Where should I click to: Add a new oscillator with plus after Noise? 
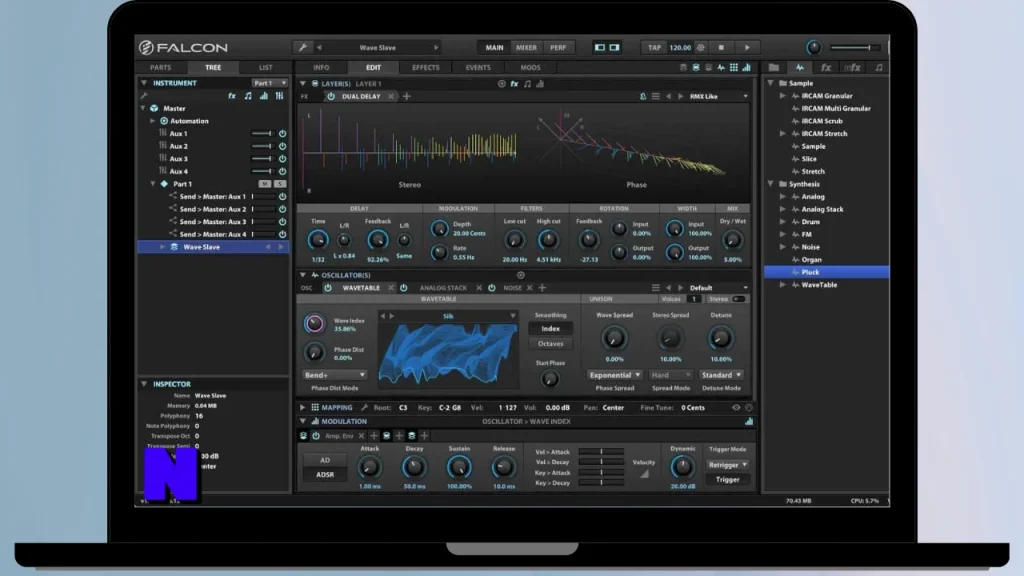(542, 287)
